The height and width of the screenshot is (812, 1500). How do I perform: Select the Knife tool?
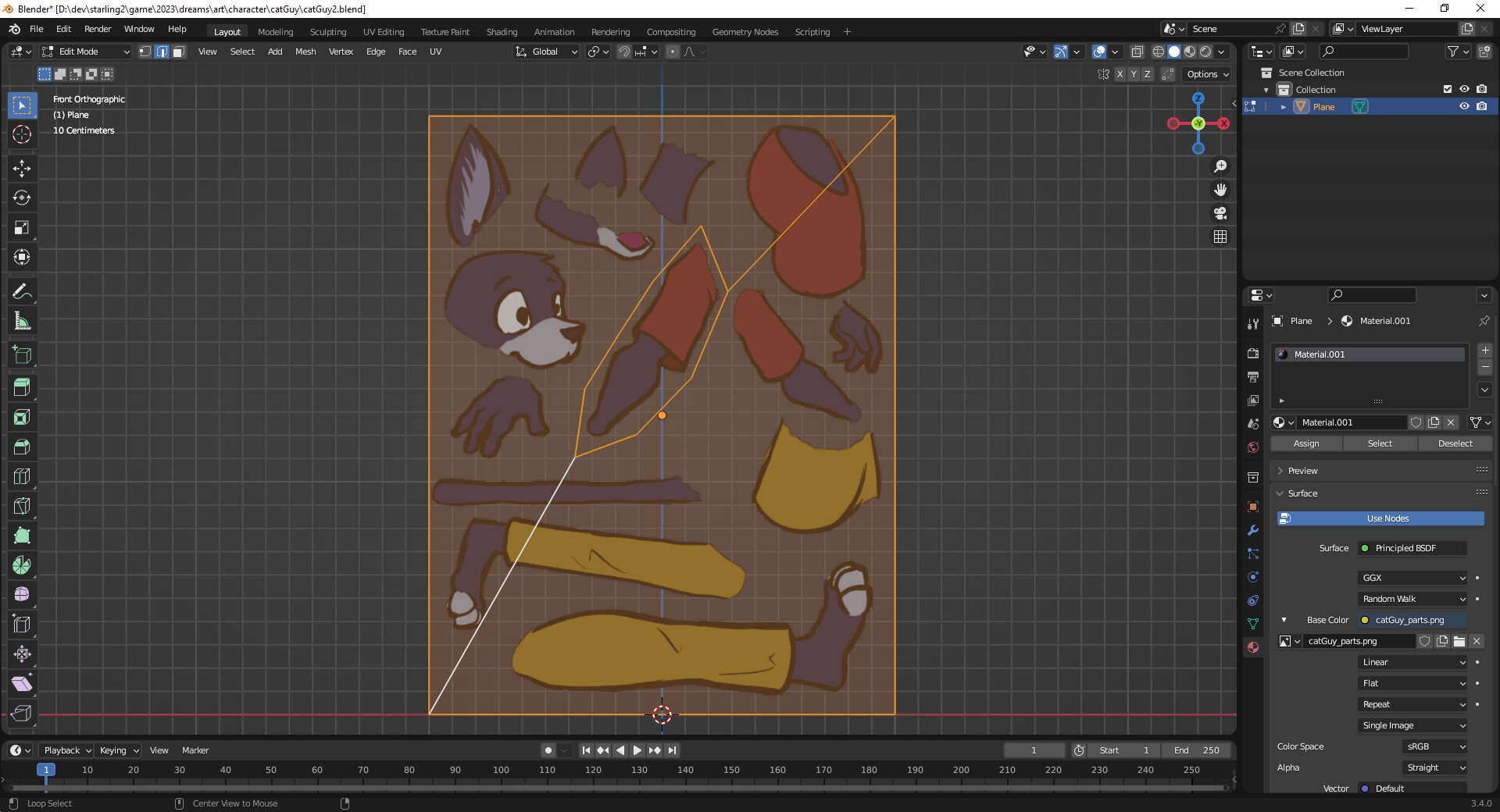click(22, 506)
